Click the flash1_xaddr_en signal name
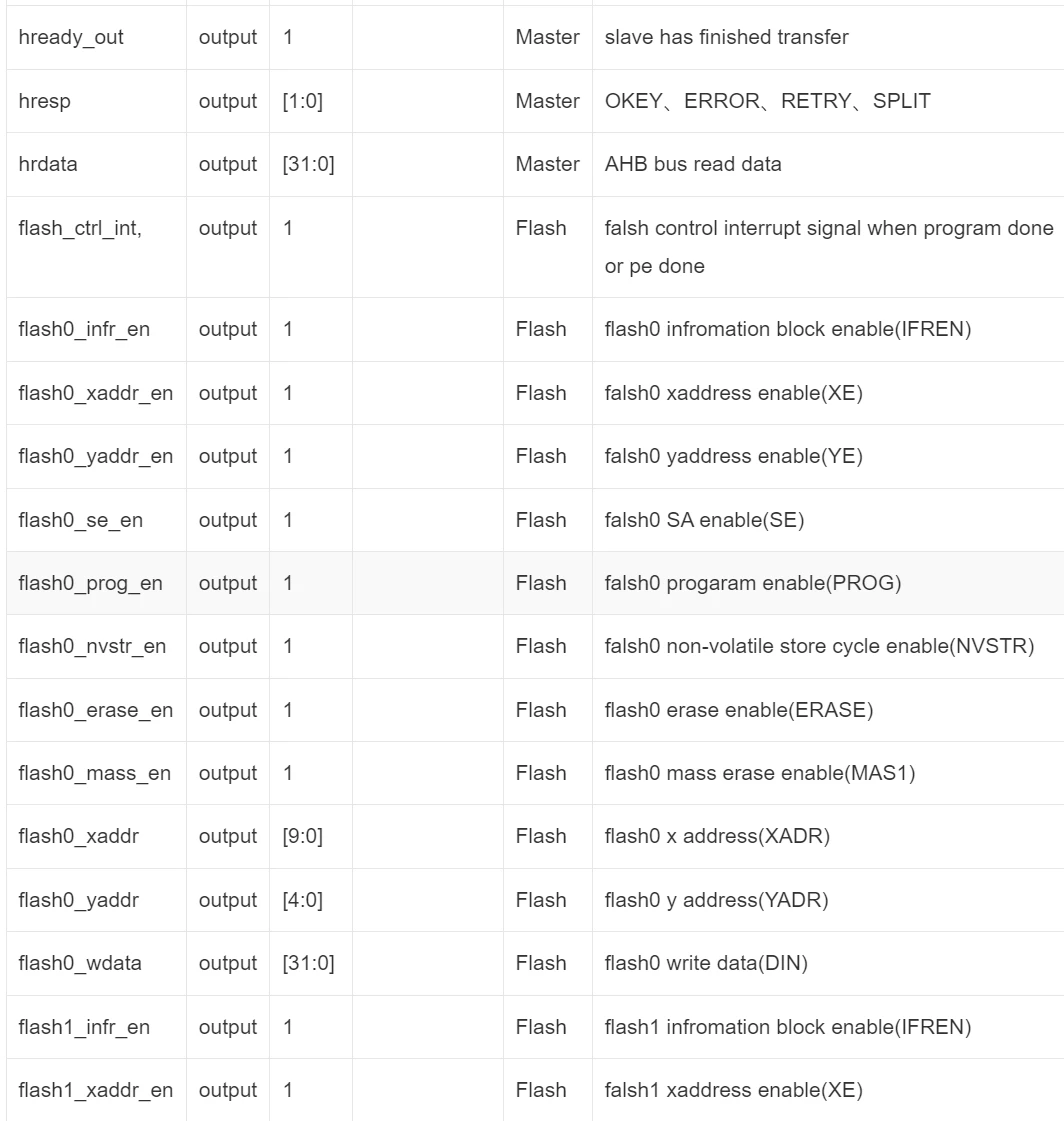Viewport: 1064px width, 1121px height. point(95,1090)
